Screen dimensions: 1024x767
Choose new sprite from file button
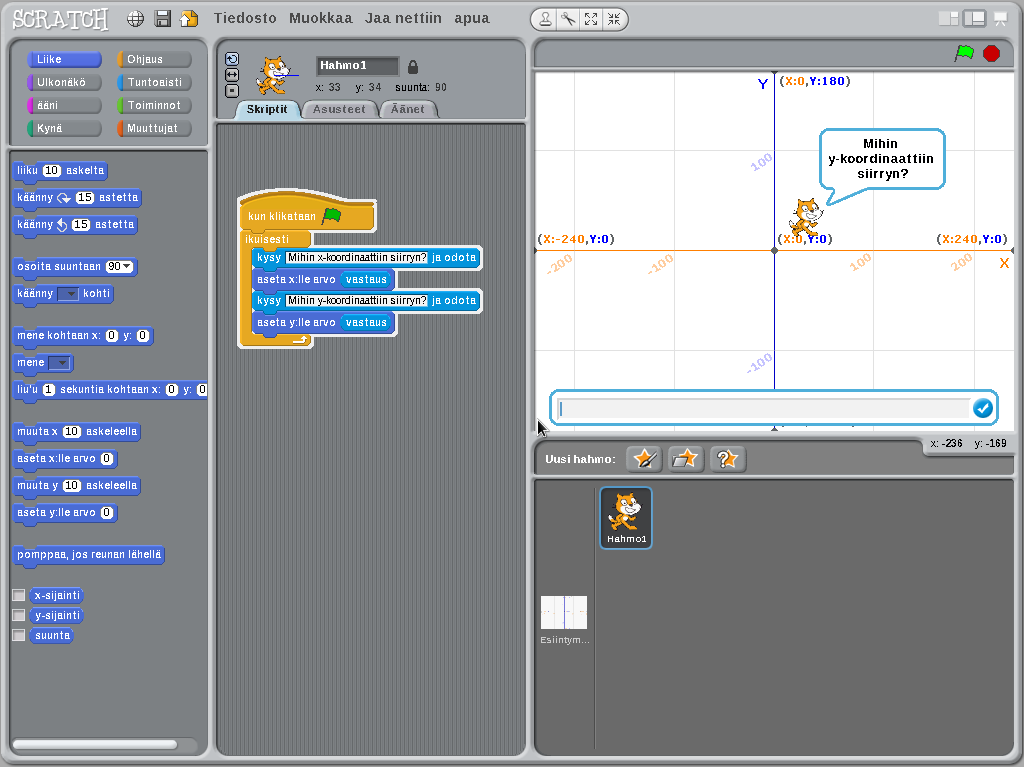click(685, 459)
